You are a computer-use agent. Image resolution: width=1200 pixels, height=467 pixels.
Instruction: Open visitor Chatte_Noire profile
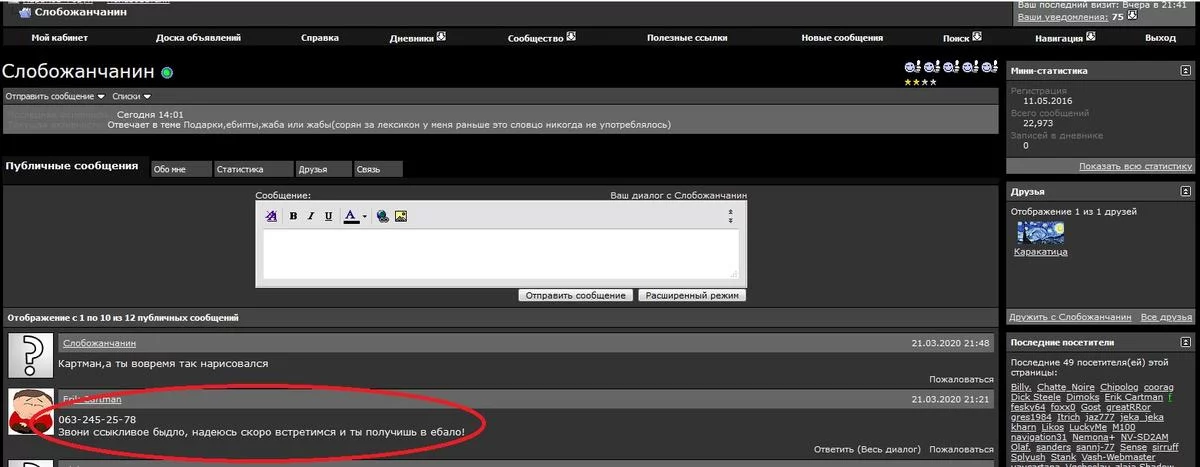click(x=1066, y=386)
